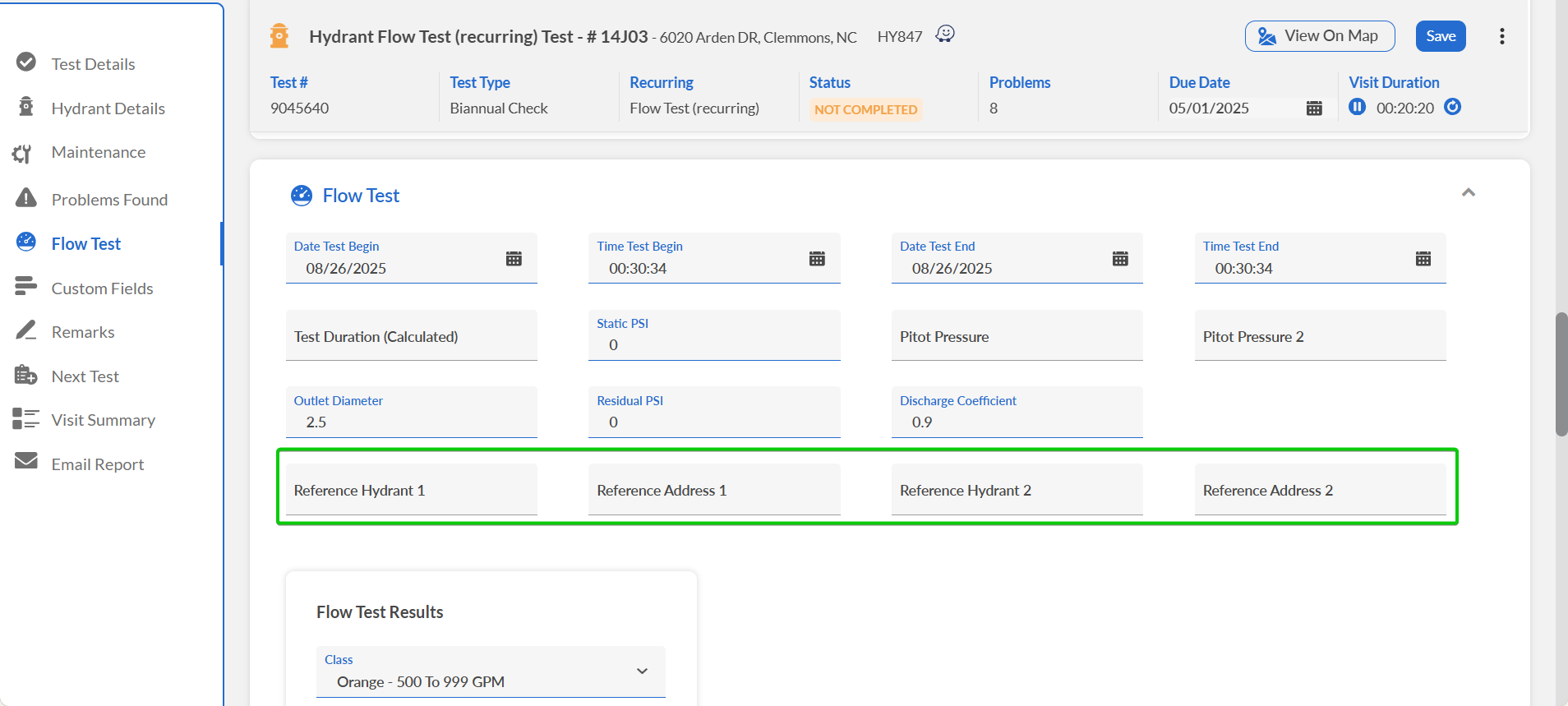Open the Due Date calendar picker
The image size is (1568, 706).
1313,108
